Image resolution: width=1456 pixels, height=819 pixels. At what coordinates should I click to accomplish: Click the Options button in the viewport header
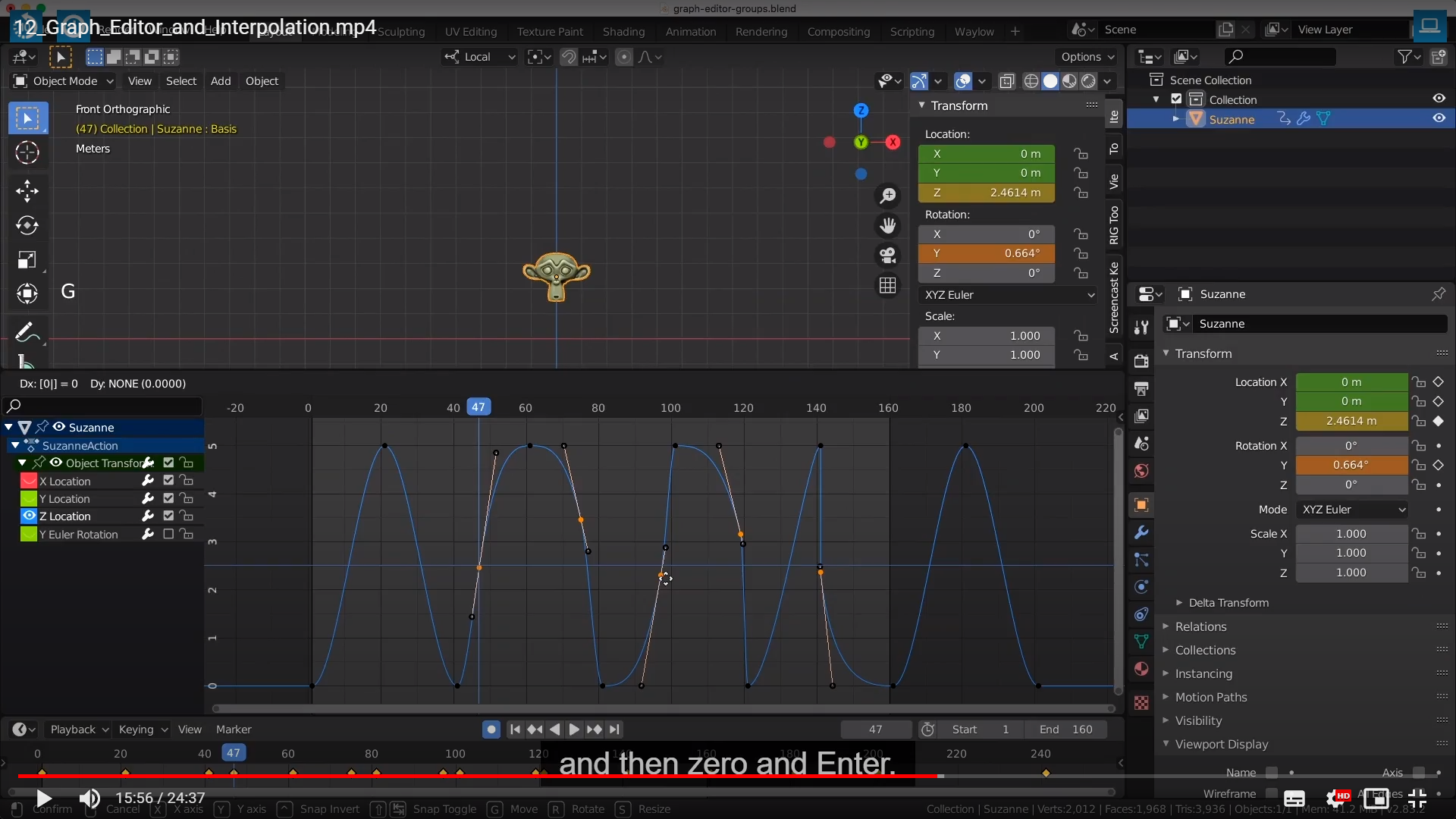pos(1087,57)
